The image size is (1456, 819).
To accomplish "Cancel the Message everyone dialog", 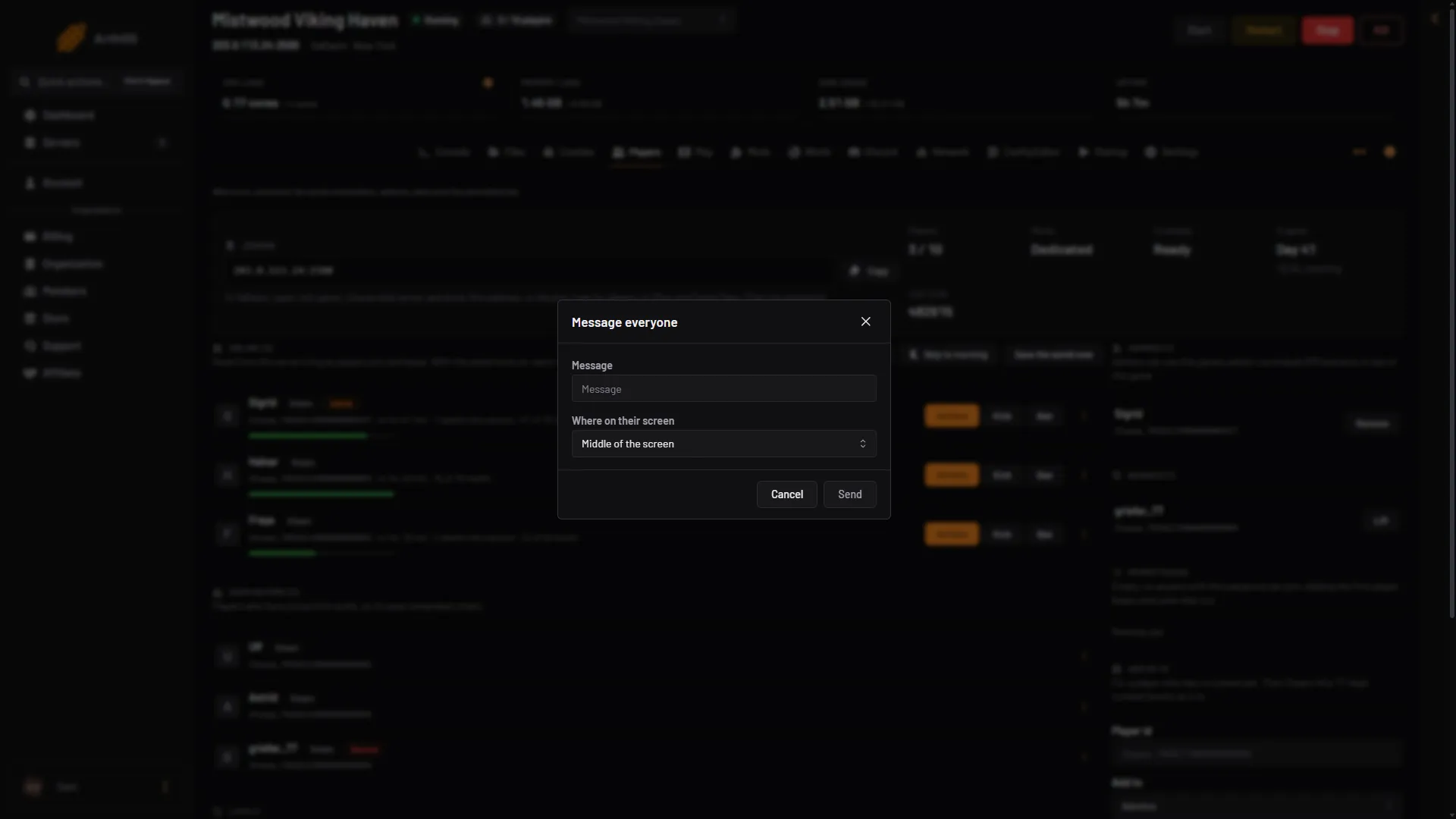I will [x=786, y=494].
